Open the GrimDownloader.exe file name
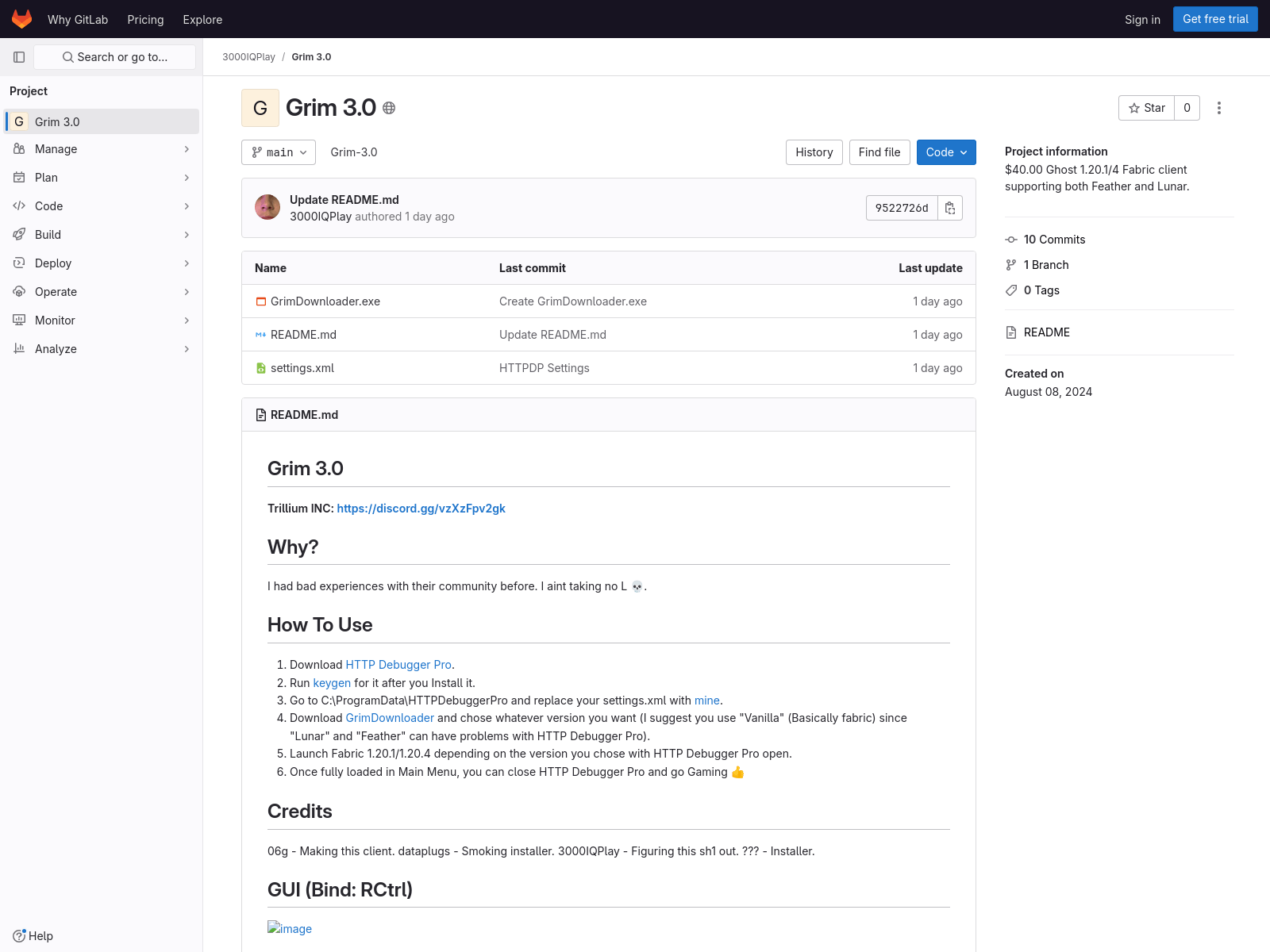Screen dimensions: 1270x952 (x=325, y=301)
